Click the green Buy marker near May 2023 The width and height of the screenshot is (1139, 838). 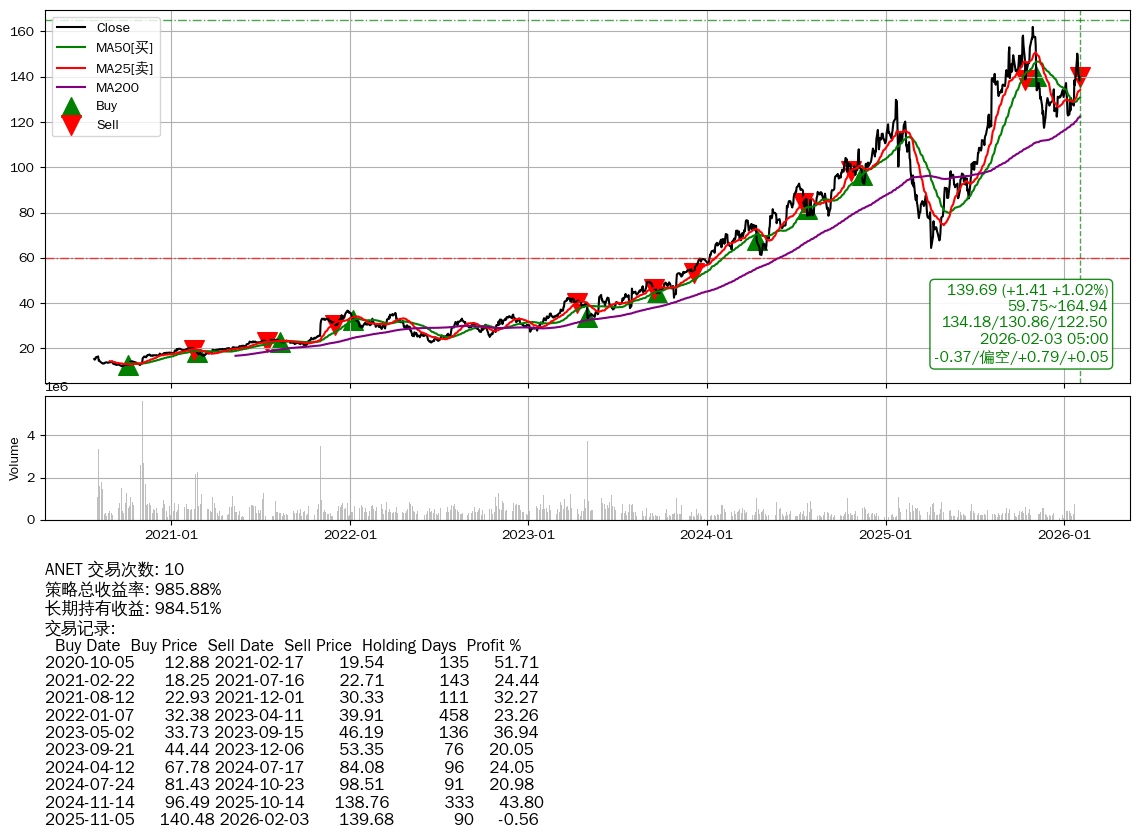pyautogui.click(x=587, y=318)
